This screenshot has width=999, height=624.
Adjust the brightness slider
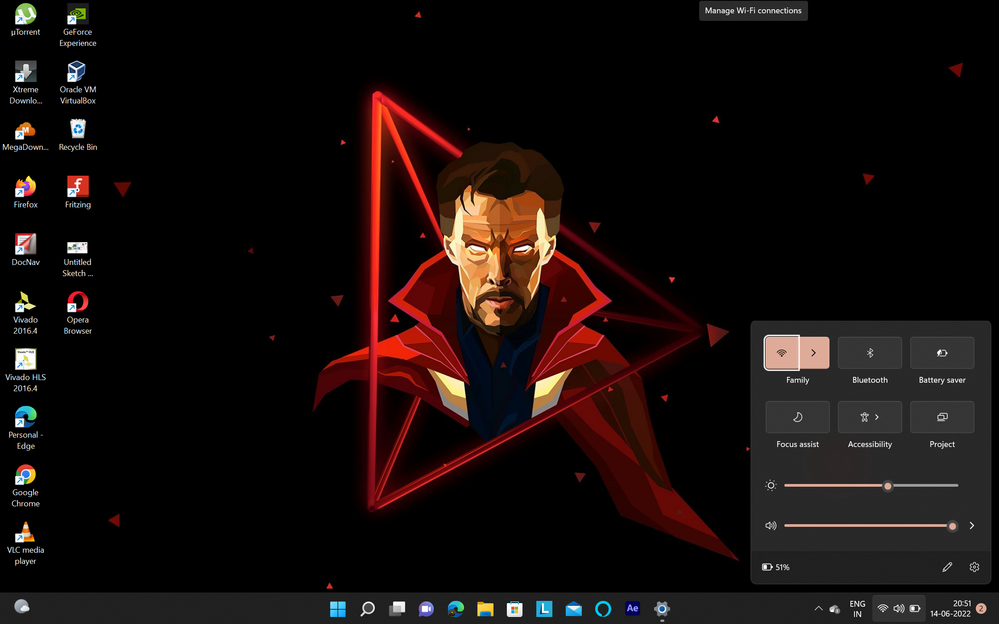(x=871, y=486)
